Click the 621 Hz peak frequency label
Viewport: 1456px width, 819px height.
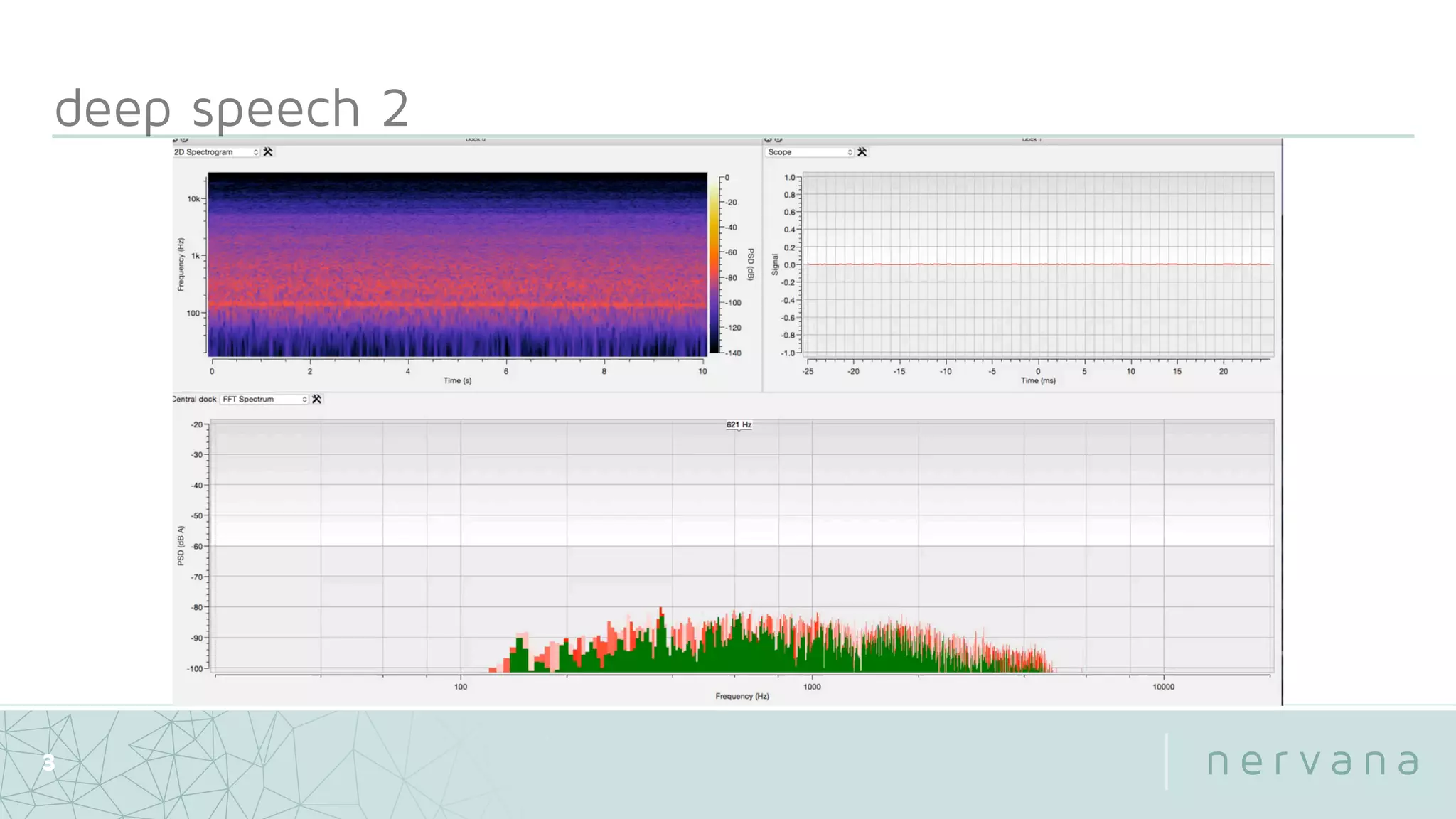pos(739,425)
